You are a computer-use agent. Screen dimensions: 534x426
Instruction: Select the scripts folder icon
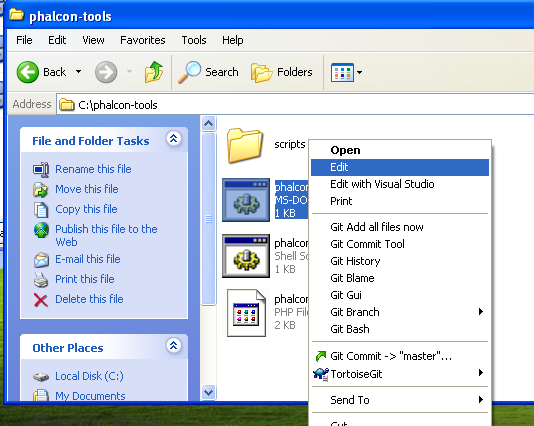tap(245, 145)
